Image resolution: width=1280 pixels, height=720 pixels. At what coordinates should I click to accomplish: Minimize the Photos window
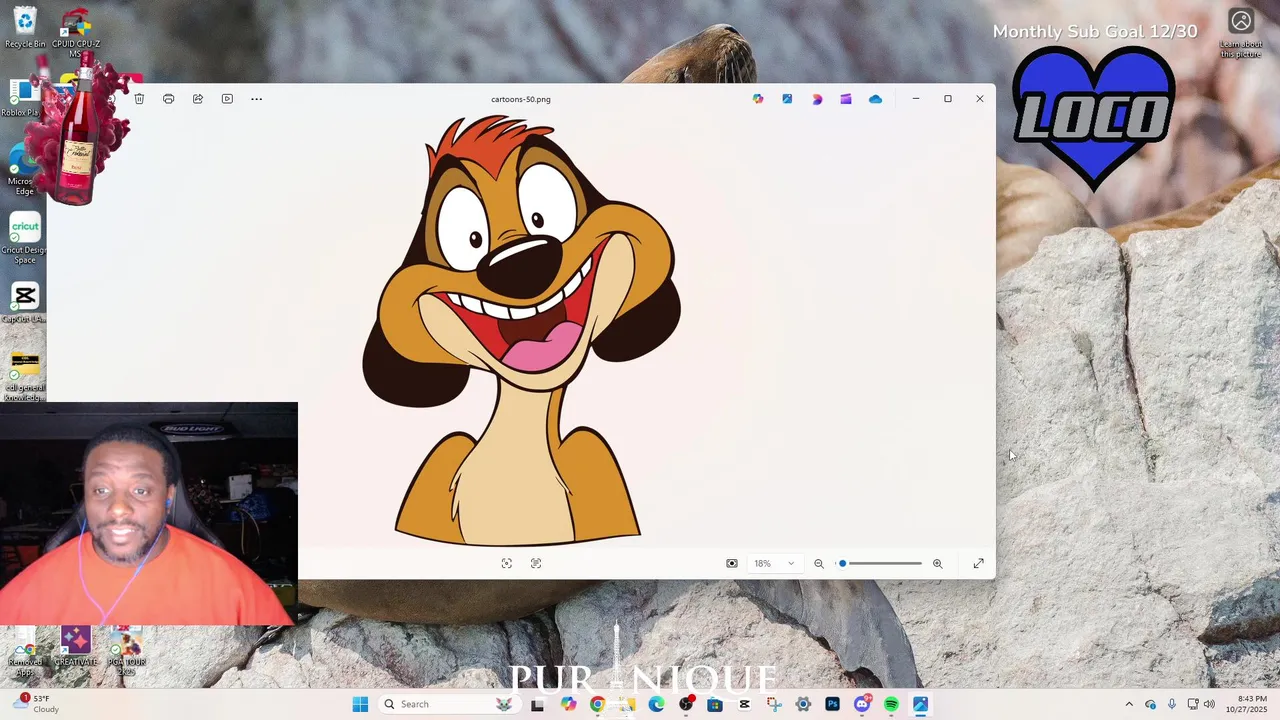916,99
